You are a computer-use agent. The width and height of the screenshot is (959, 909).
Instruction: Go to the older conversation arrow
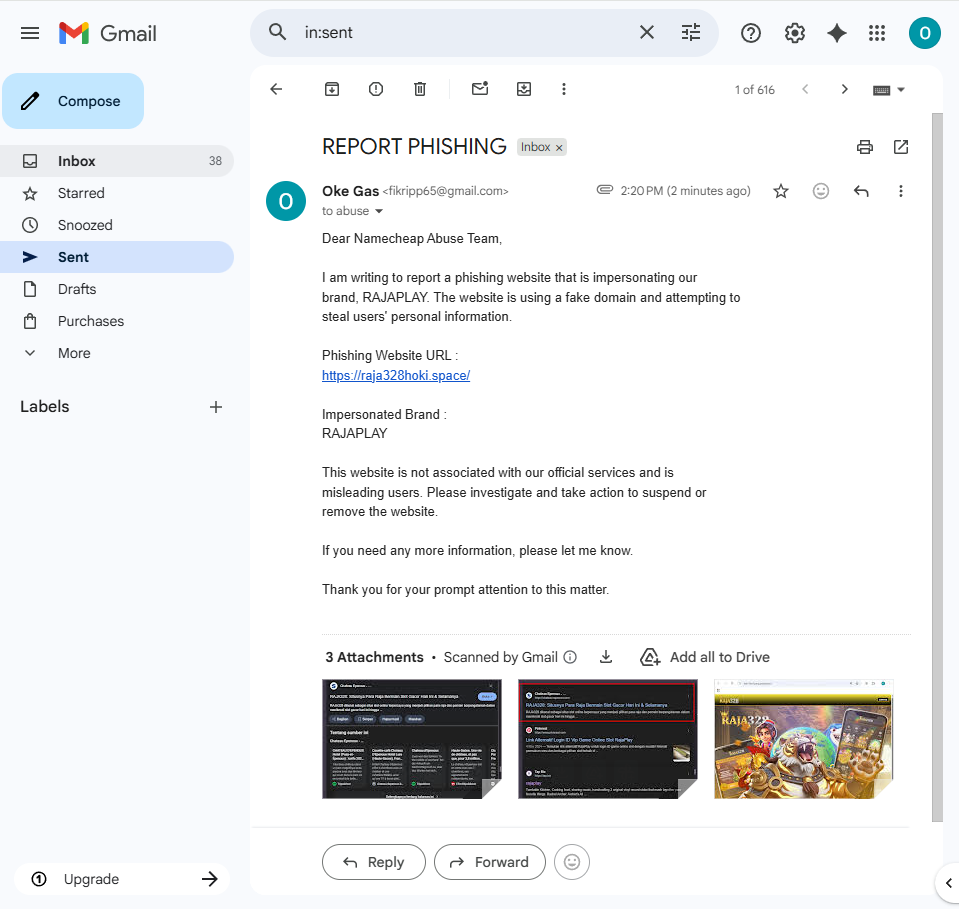(845, 89)
